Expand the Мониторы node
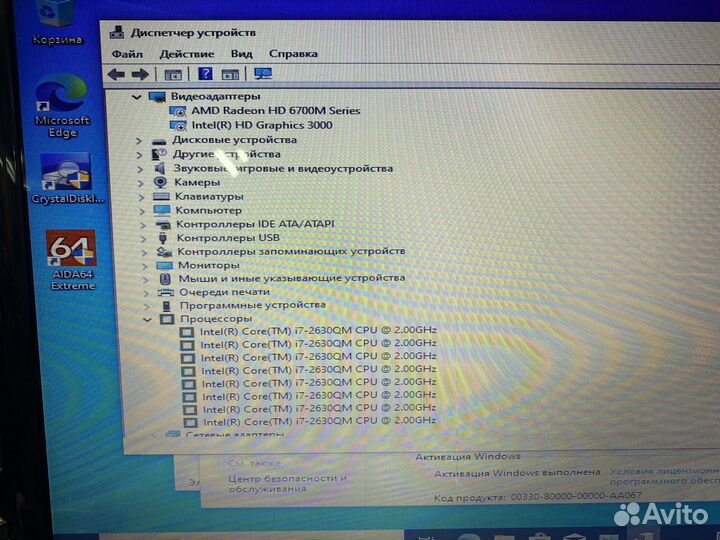This screenshot has height=540, width=720. [145, 266]
